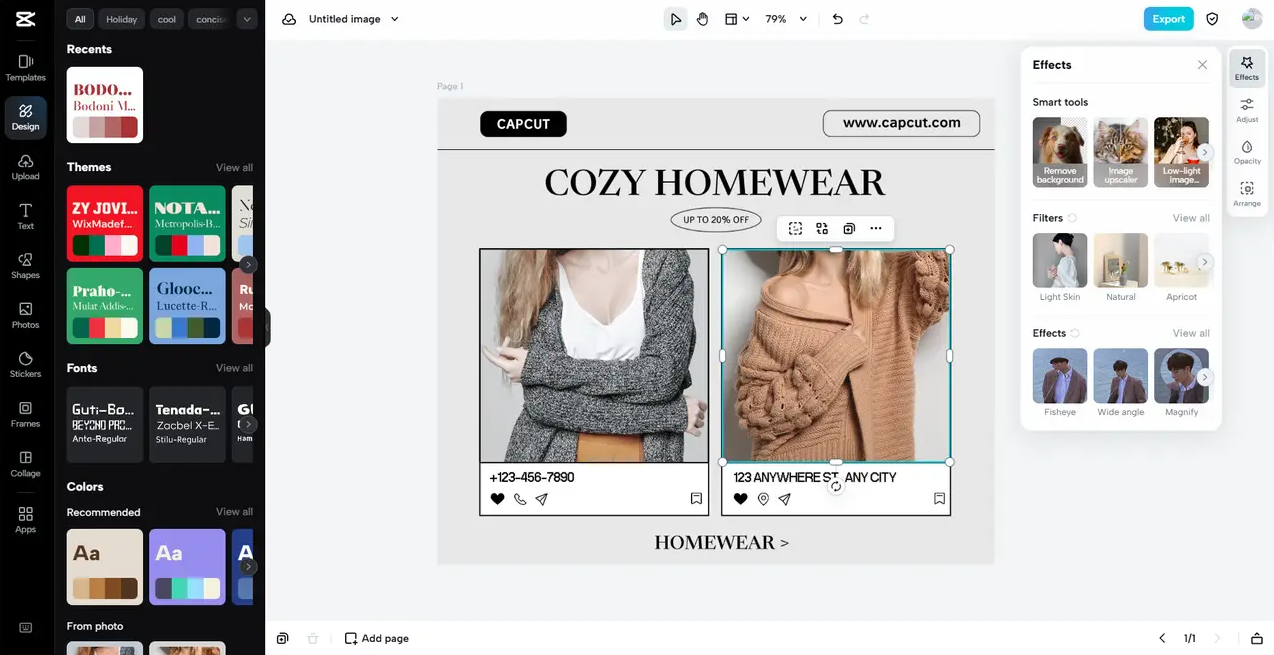The image size is (1274, 655).
Task: Show more Smart tools with arrow
Action: click(x=1205, y=152)
